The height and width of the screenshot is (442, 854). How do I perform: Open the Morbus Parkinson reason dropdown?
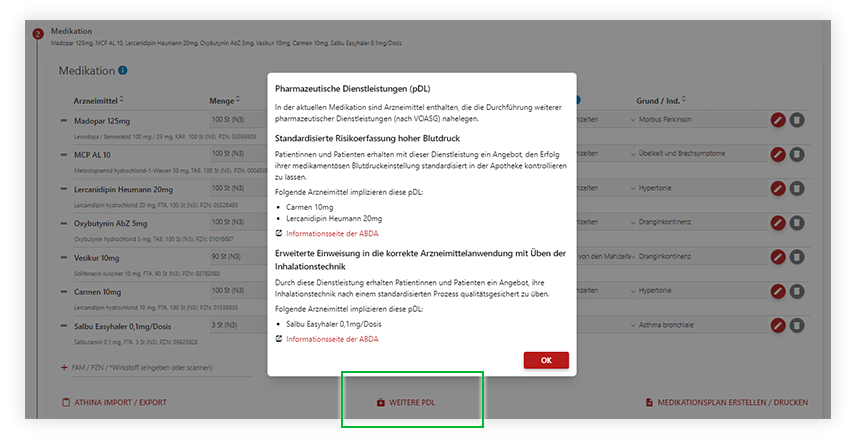click(x=633, y=121)
